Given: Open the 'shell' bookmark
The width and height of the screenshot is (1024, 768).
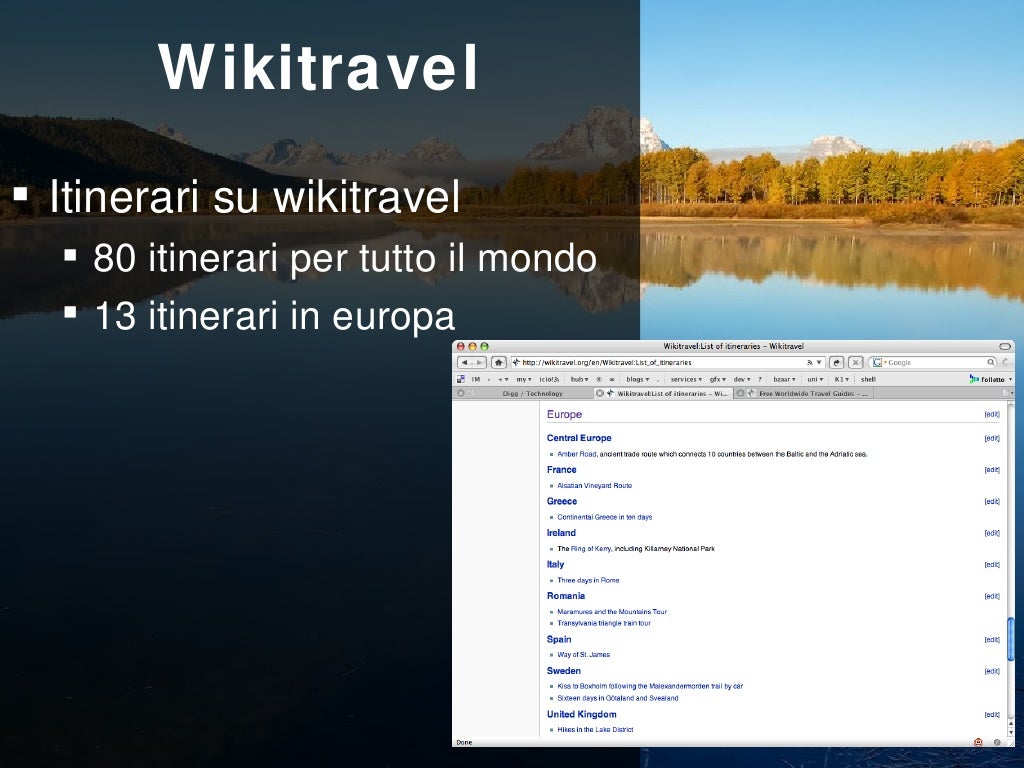Looking at the screenshot, I should click(868, 379).
